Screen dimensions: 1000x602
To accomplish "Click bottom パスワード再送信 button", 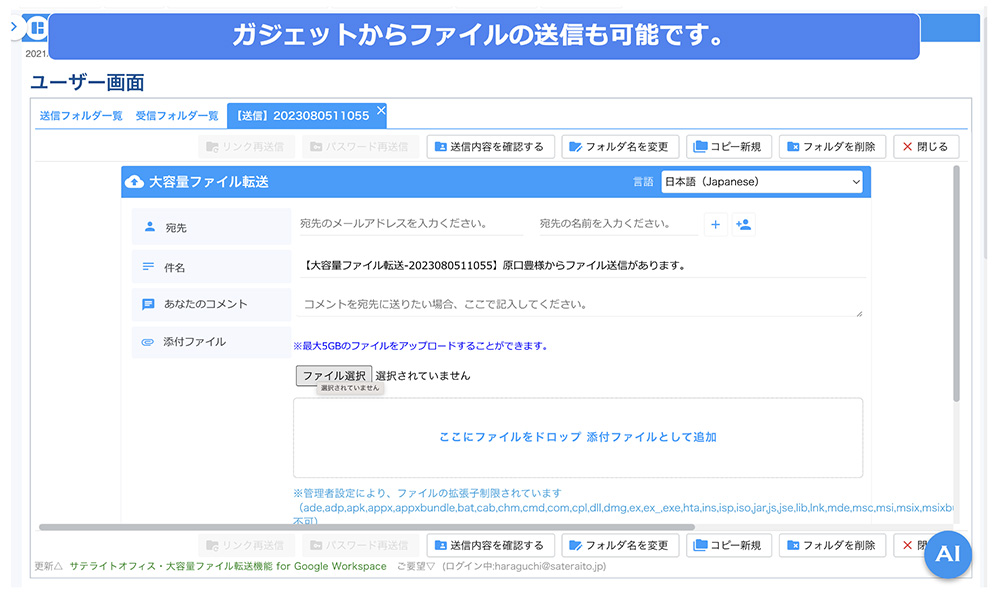I will (x=360, y=545).
